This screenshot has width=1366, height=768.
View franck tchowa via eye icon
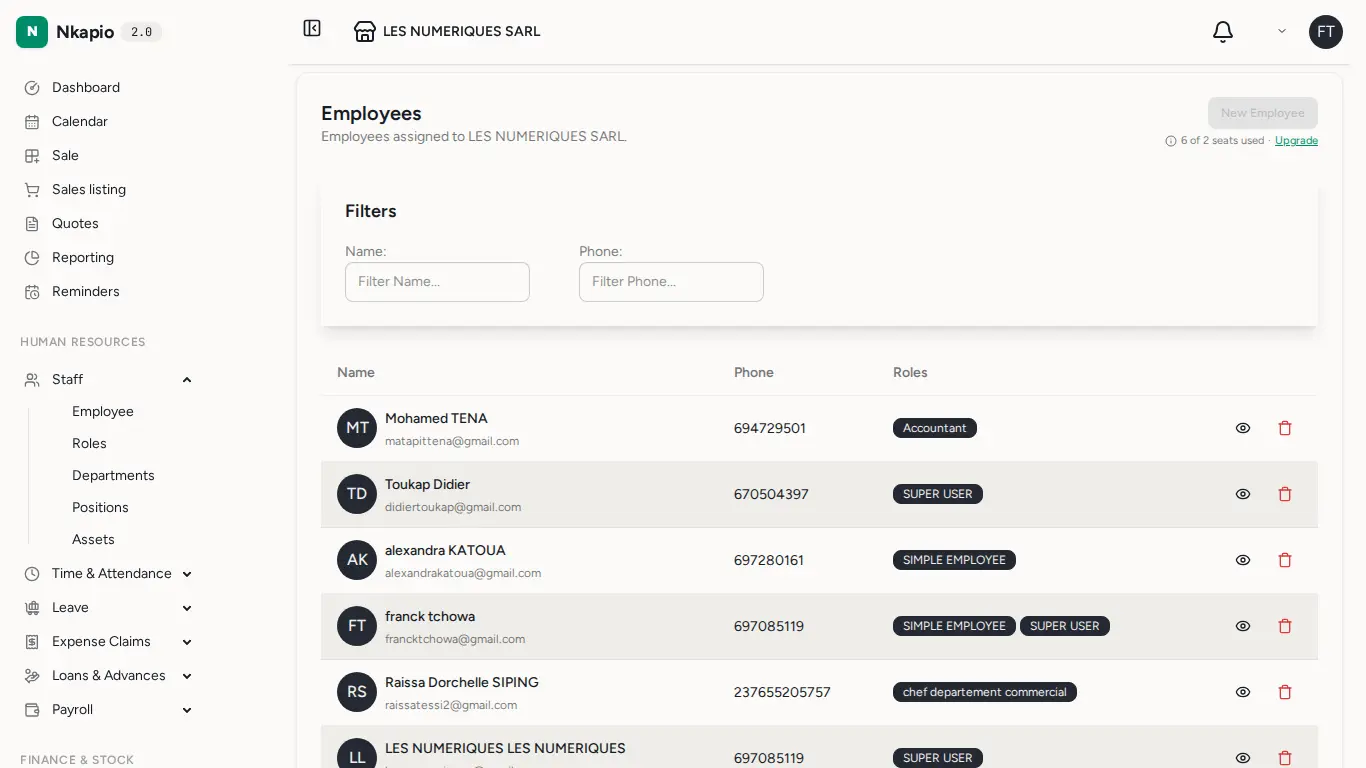tap(1243, 626)
